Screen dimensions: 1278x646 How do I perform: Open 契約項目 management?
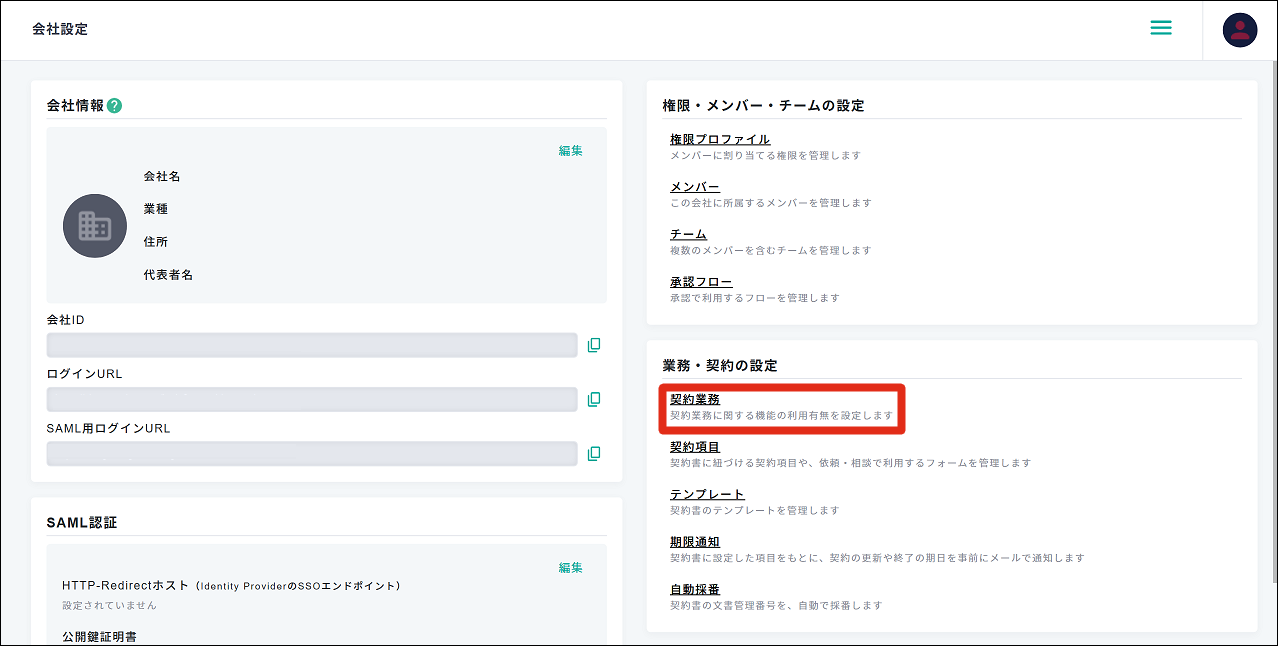(x=694, y=447)
